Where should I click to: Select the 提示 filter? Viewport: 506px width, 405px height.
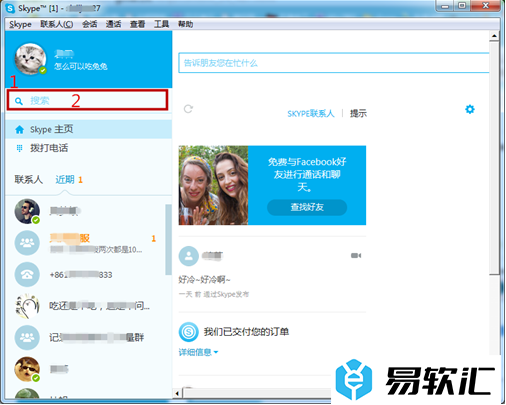(358, 114)
